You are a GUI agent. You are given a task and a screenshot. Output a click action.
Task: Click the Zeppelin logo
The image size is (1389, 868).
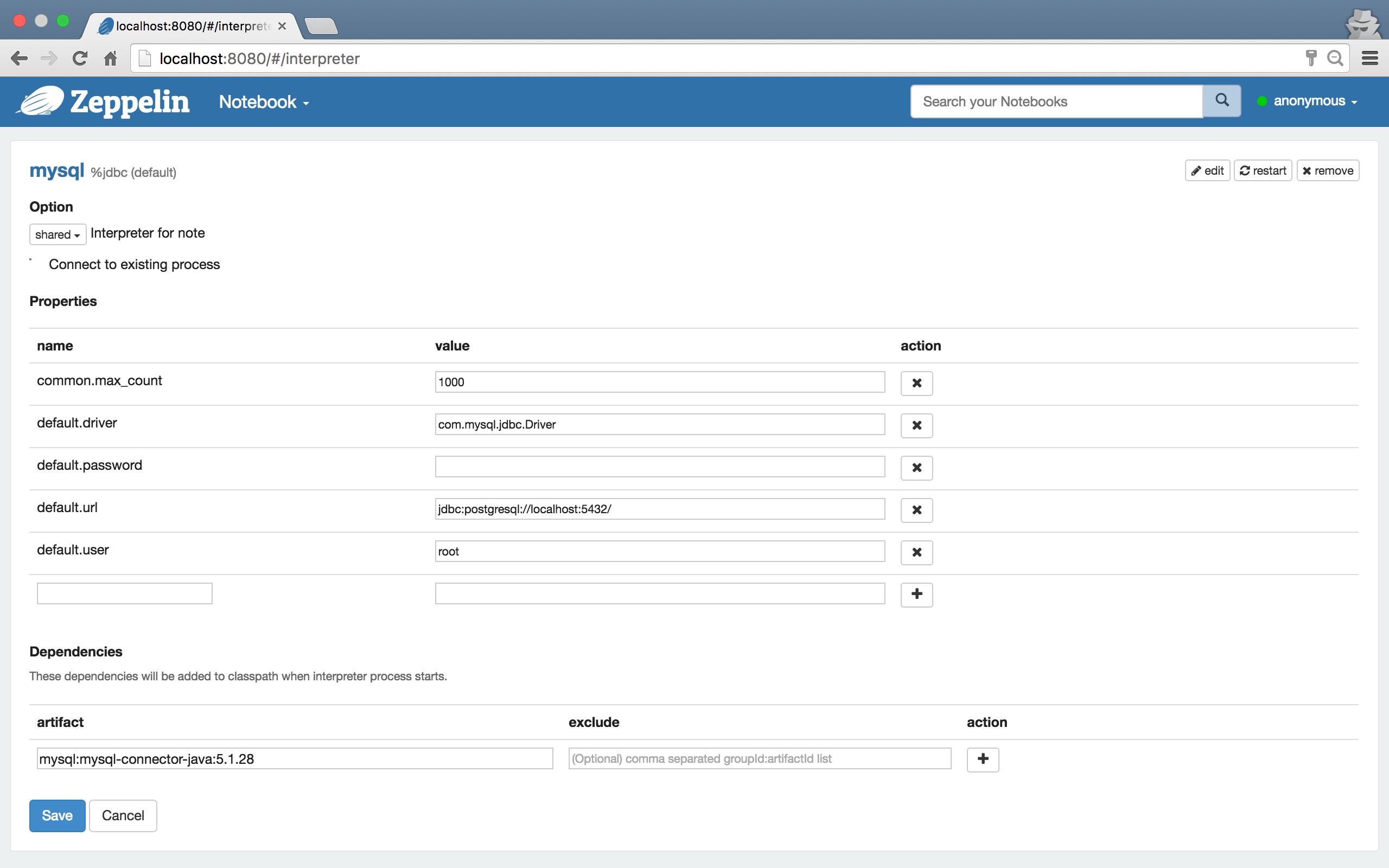click(x=103, y=101)
